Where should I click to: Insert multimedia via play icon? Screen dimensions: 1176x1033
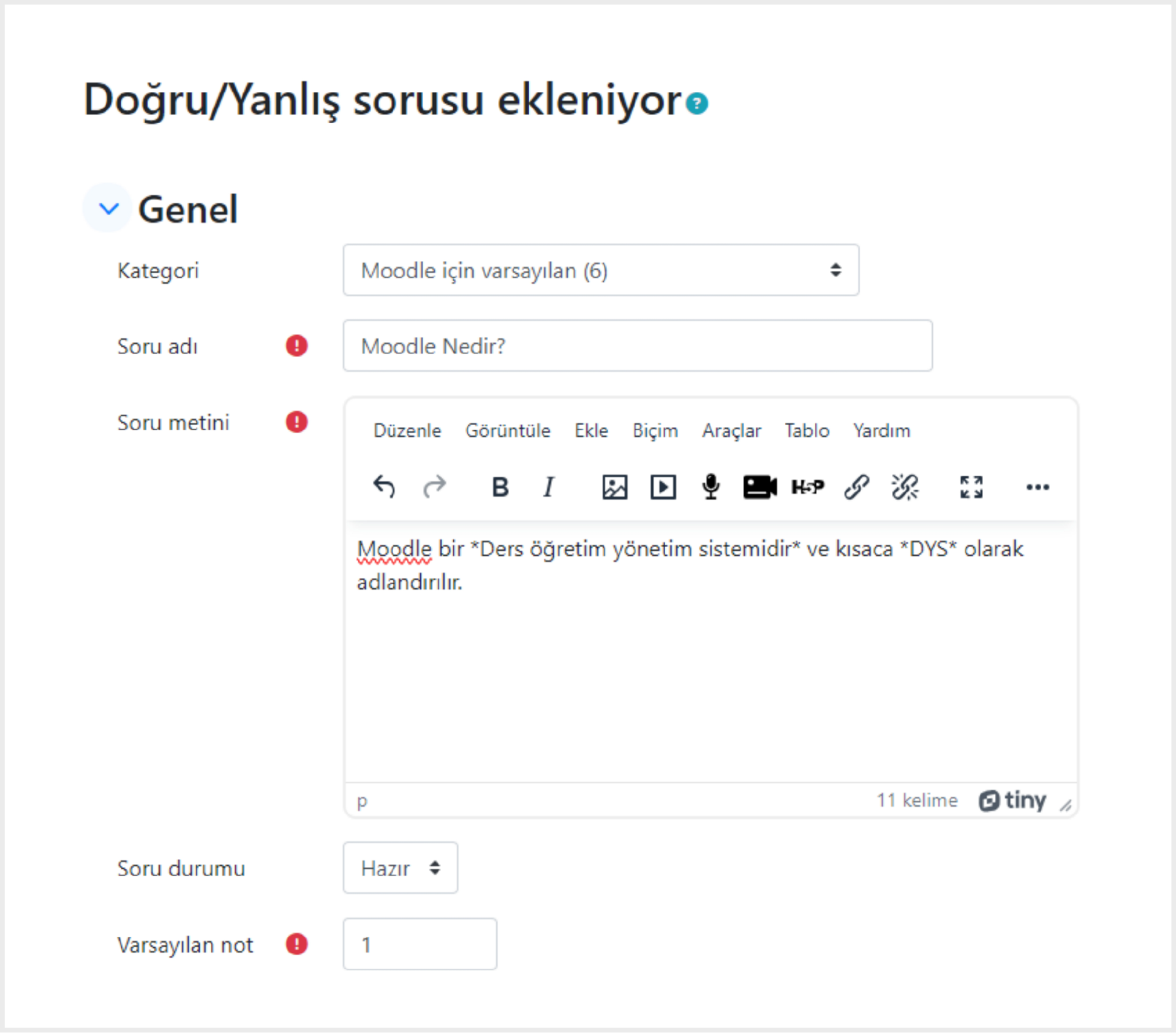point(663,487)
